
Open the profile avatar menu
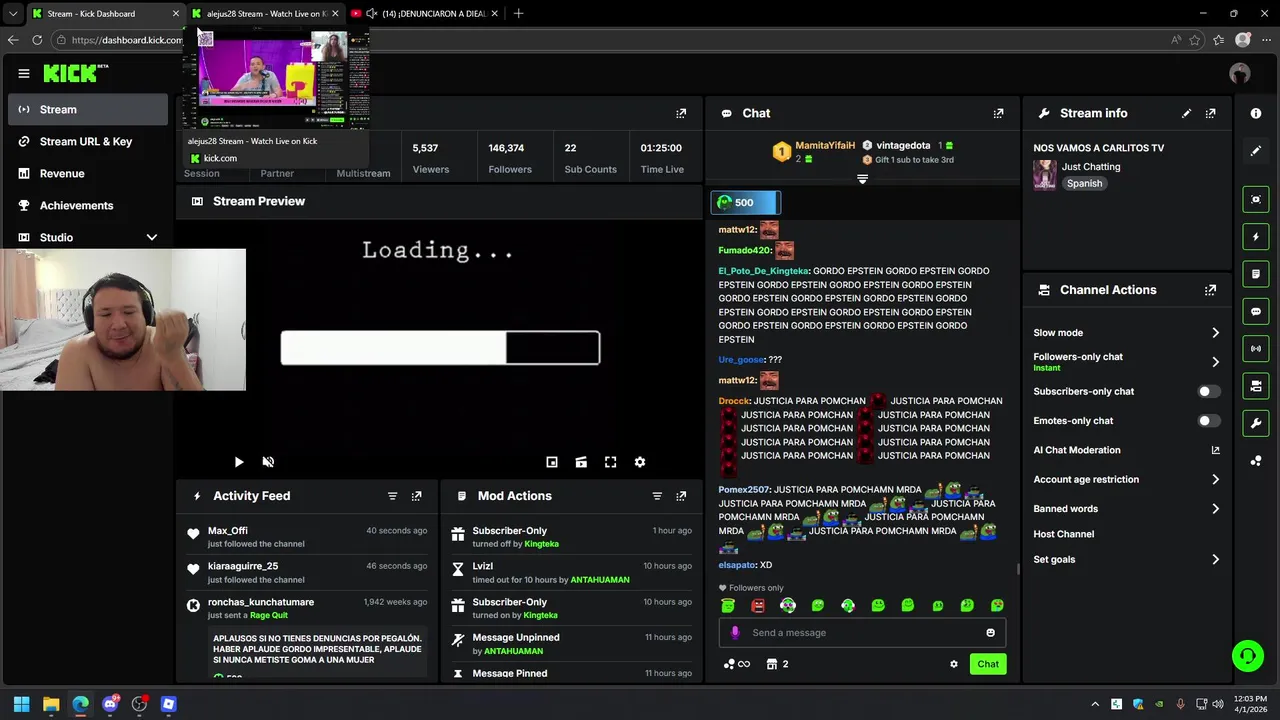click(1240, 74)
